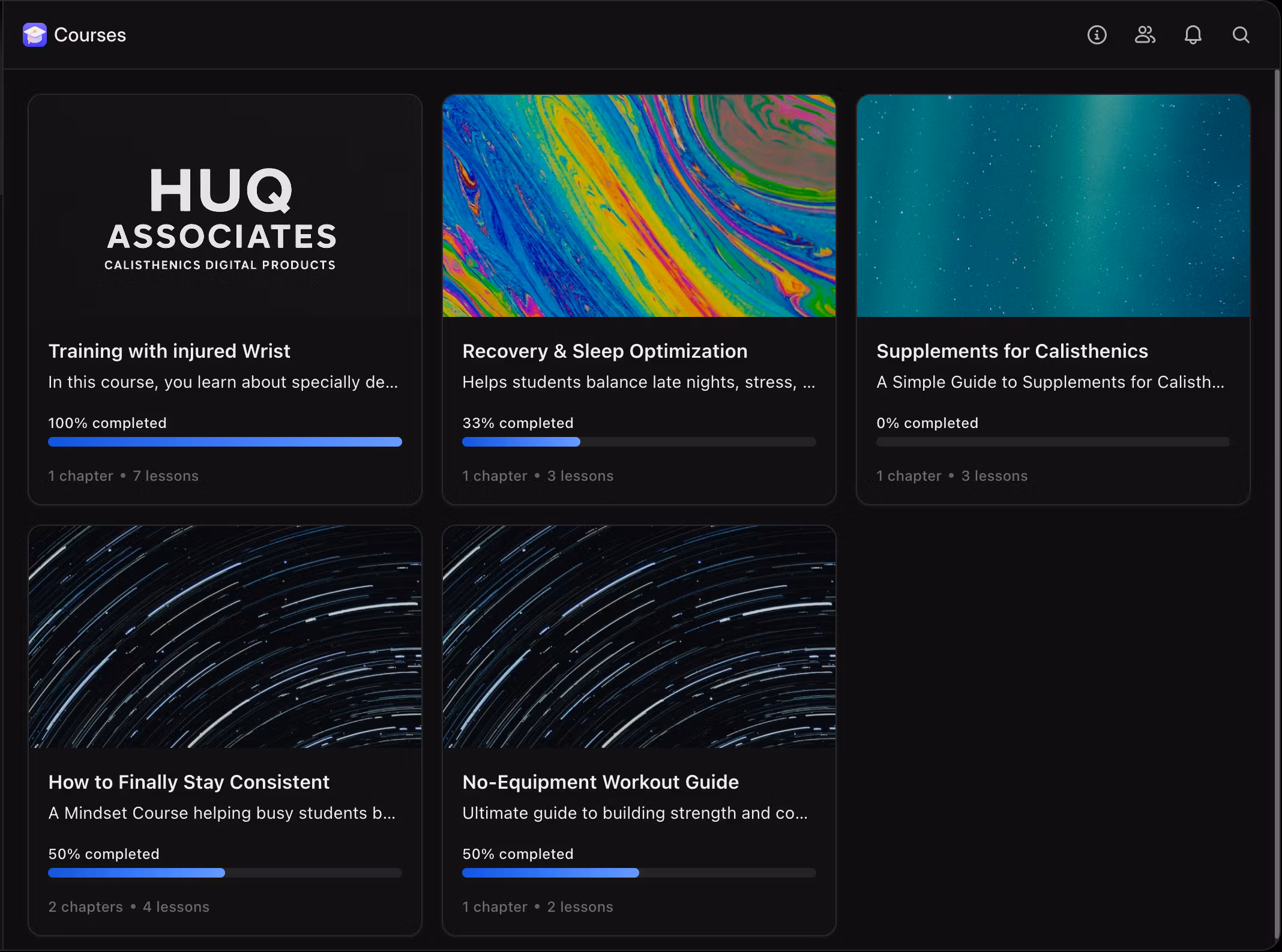The width and height of the screenshot is (1282, 952).
Task: Click description "Helps students balance late nights..."
Action: 639,382
